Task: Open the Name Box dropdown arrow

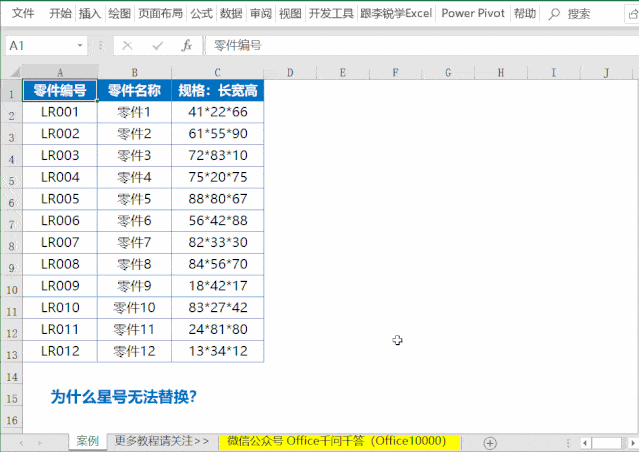Action: click(81, 46)
